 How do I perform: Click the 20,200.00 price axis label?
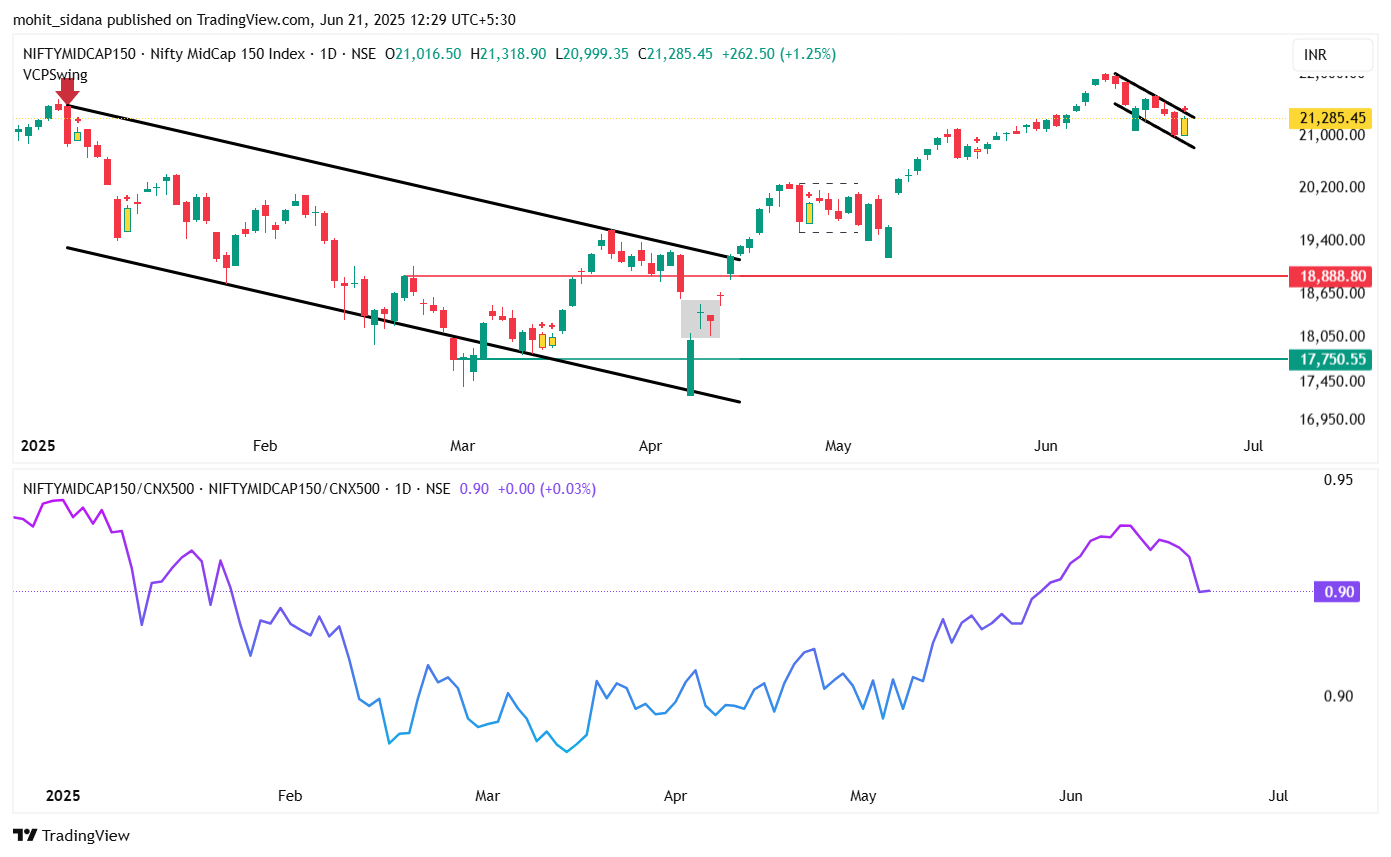1331,187
